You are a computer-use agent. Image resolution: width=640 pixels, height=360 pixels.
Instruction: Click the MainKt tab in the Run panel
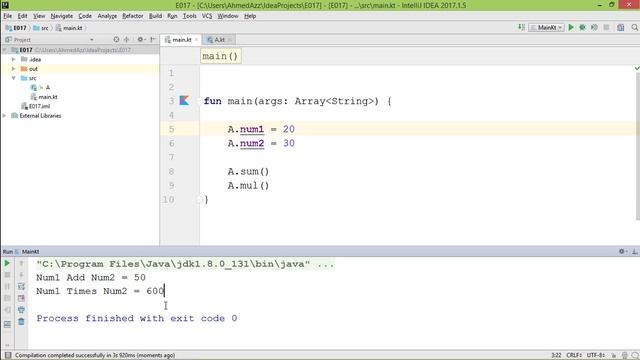pyautogui.click(x=27, y=251)
